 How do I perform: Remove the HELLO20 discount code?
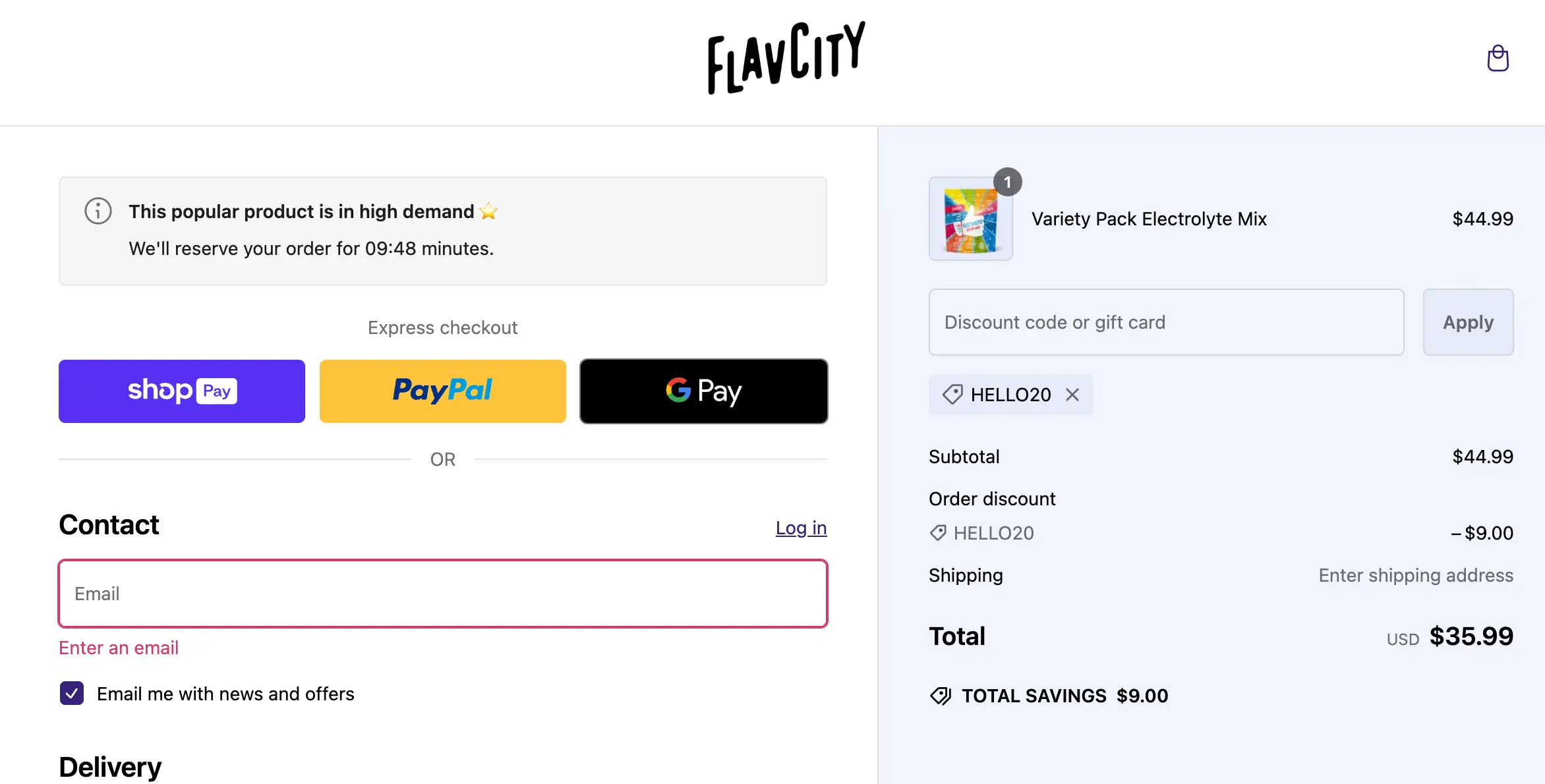(1072, 394)
